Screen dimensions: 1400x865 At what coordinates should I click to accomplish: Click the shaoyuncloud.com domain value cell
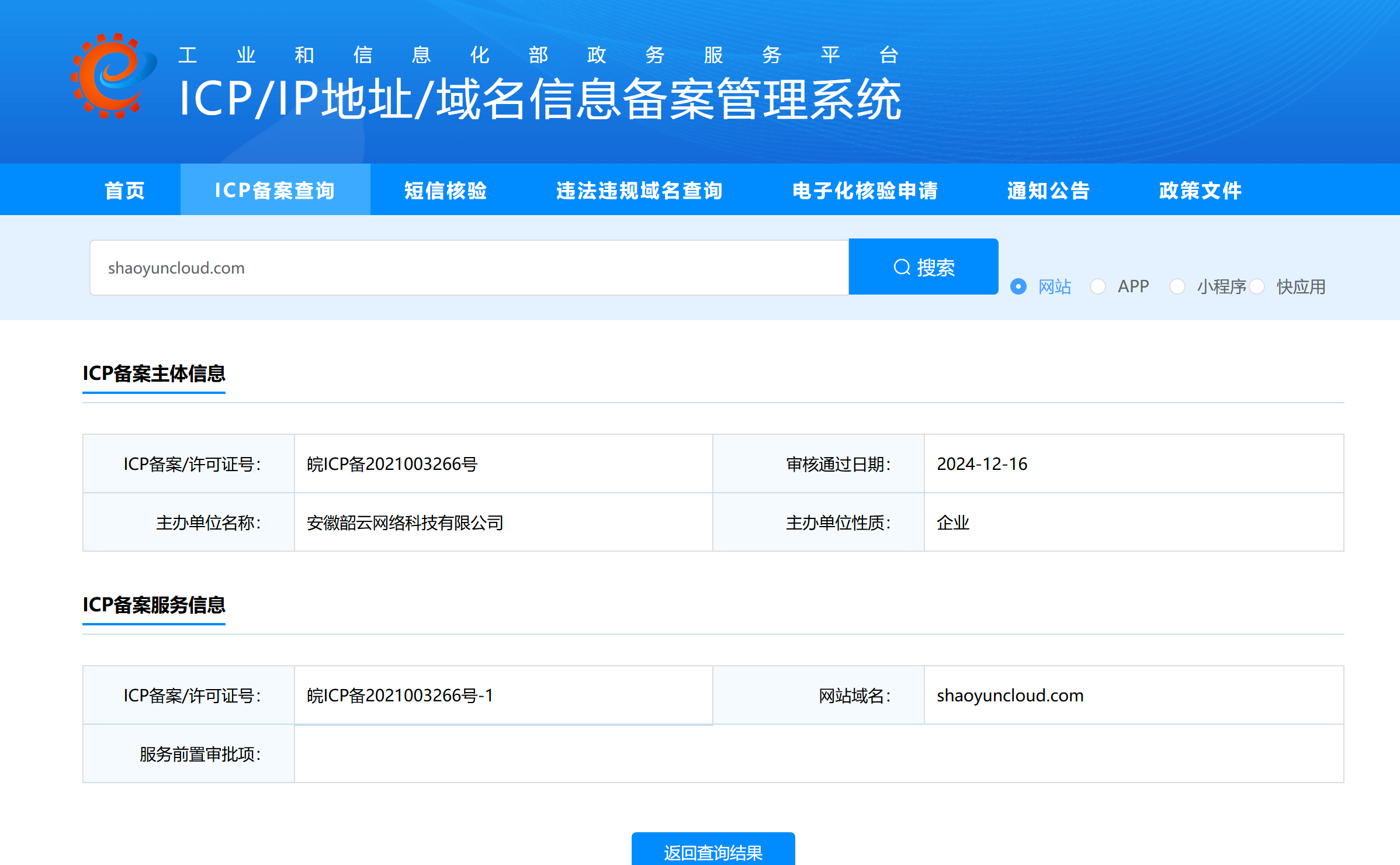(1010, 696)
